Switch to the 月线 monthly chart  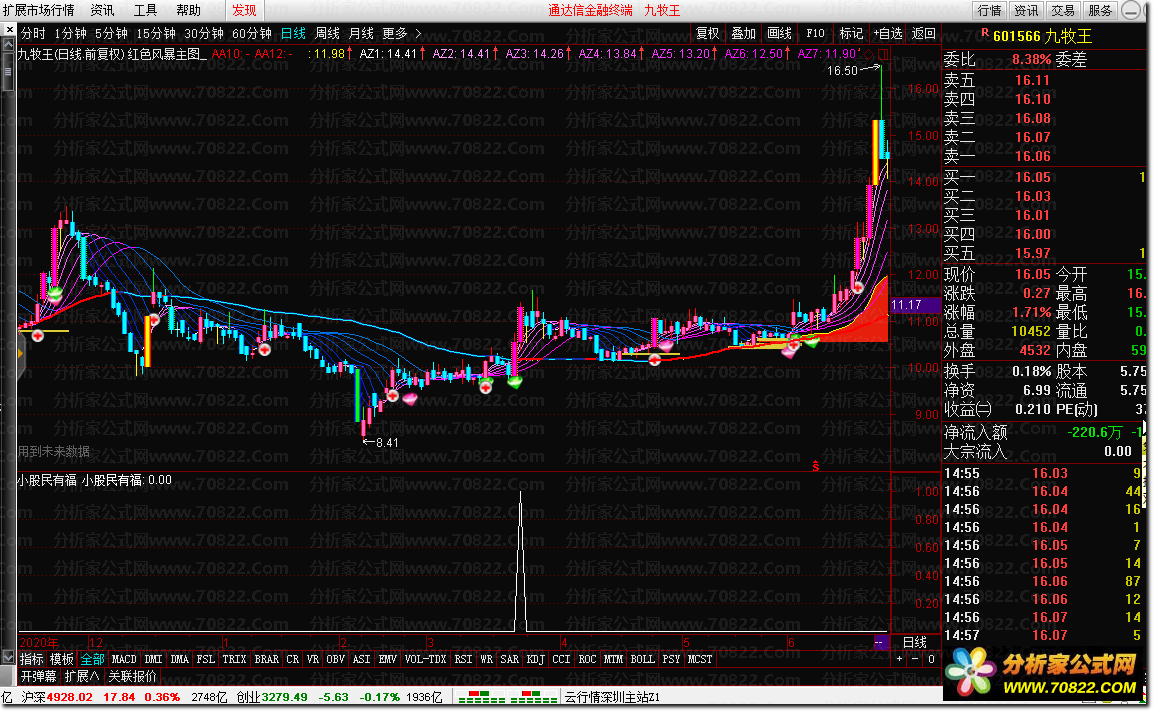[361, 33]
